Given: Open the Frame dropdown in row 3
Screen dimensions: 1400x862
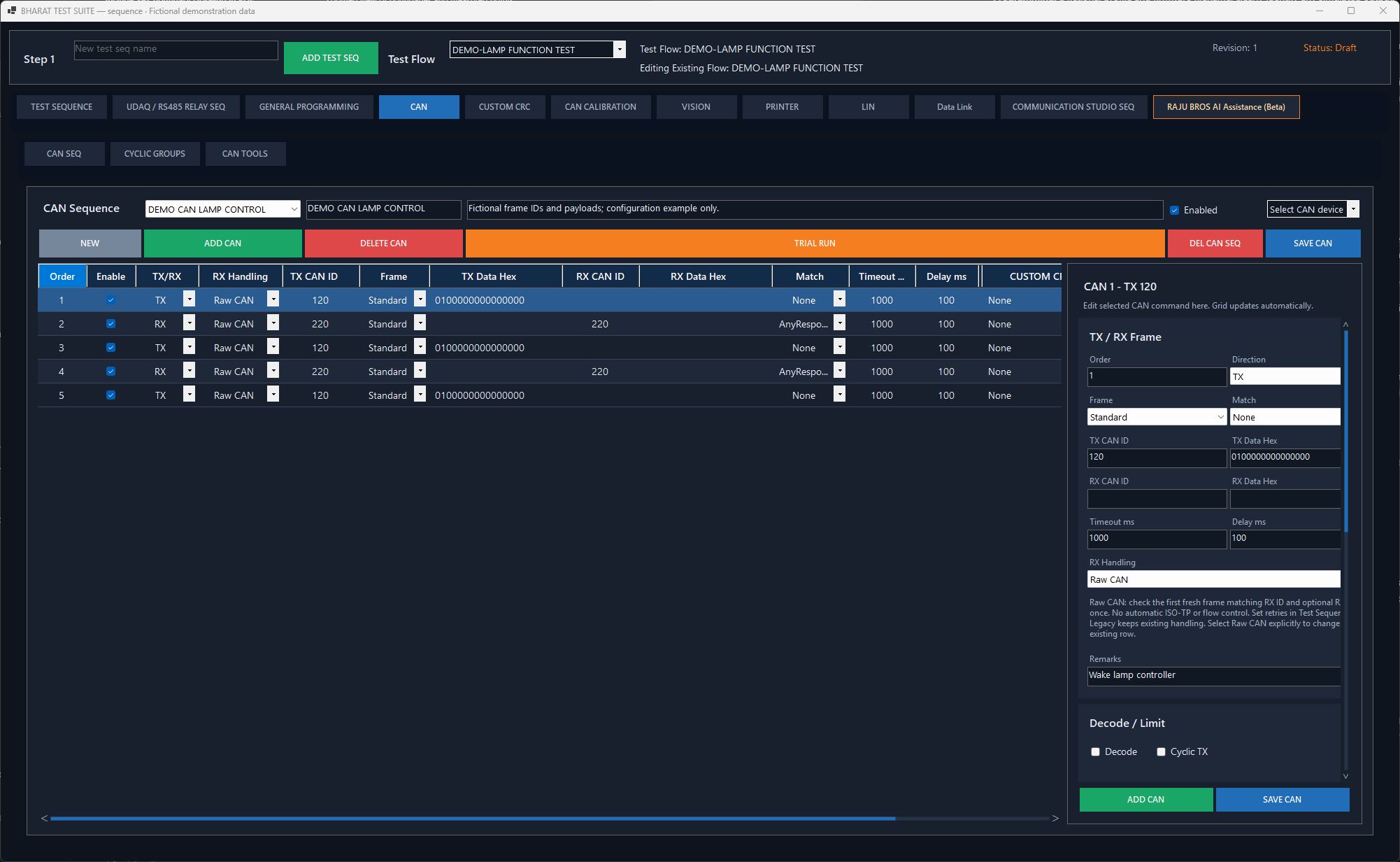Looking at the screenshot, I should pos(420,347).
